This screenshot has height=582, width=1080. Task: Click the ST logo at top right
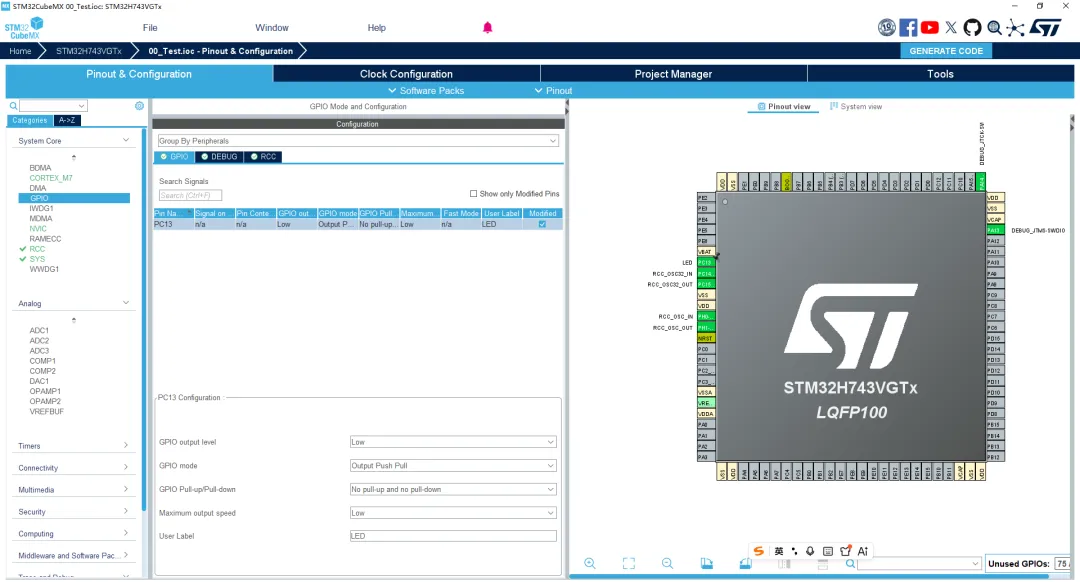coord(1046,28)
